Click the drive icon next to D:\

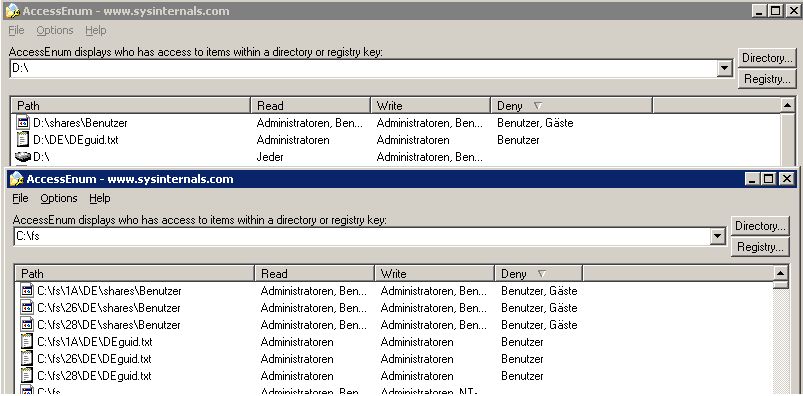pos(24,157)
